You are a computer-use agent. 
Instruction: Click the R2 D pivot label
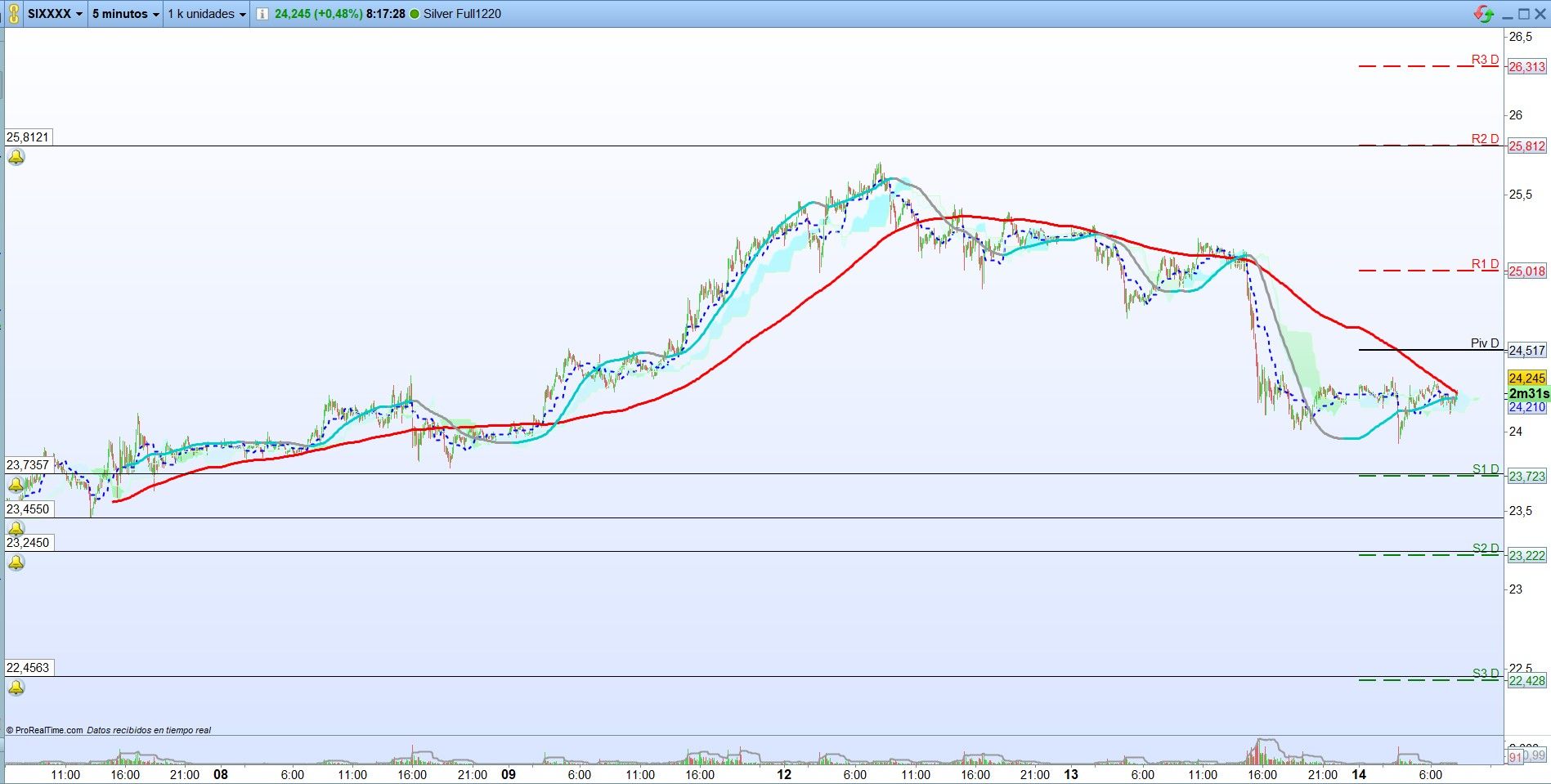1485,139
